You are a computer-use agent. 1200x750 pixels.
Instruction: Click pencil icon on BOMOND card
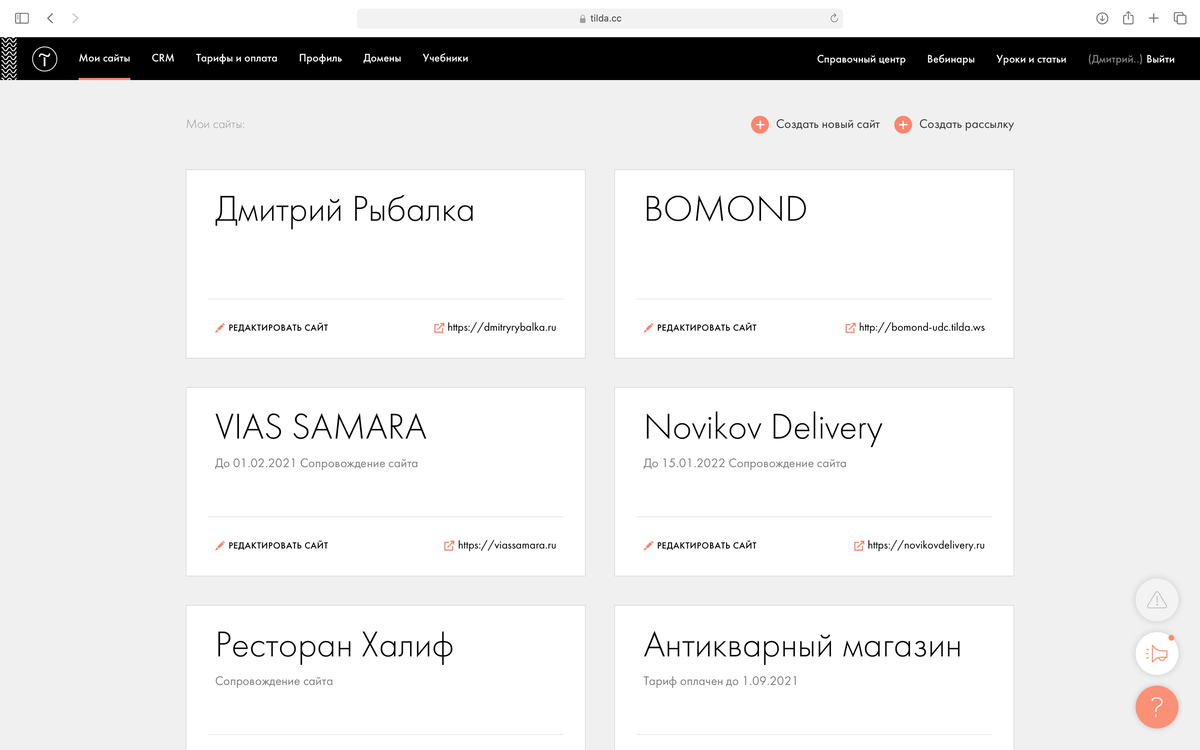point(648,328)
